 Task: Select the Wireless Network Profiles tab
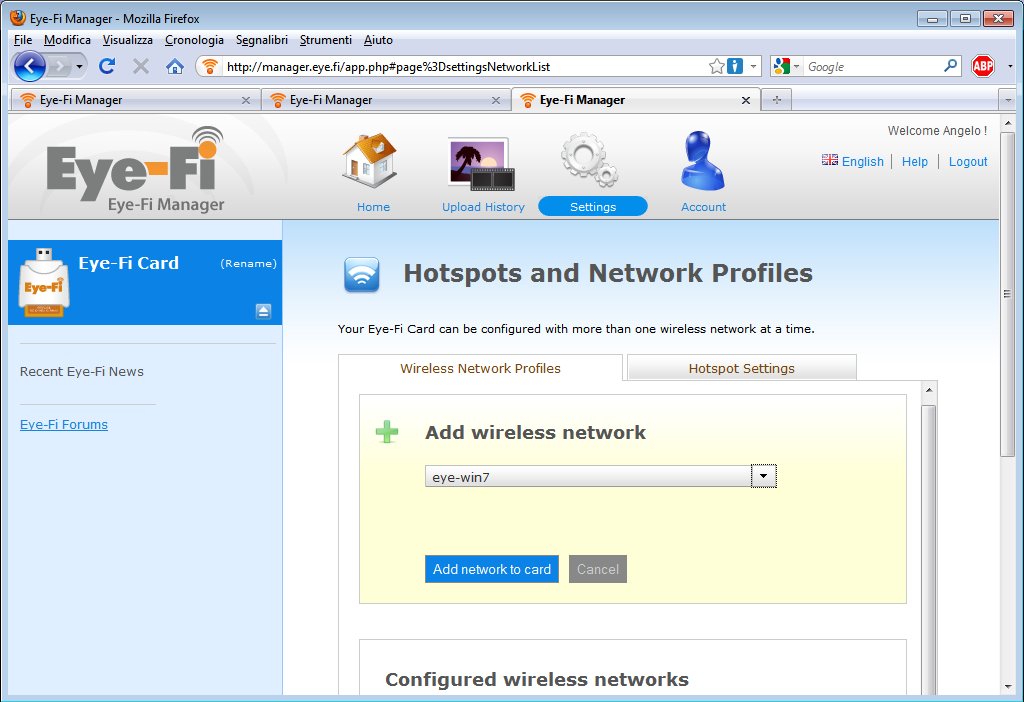[480, 368]
